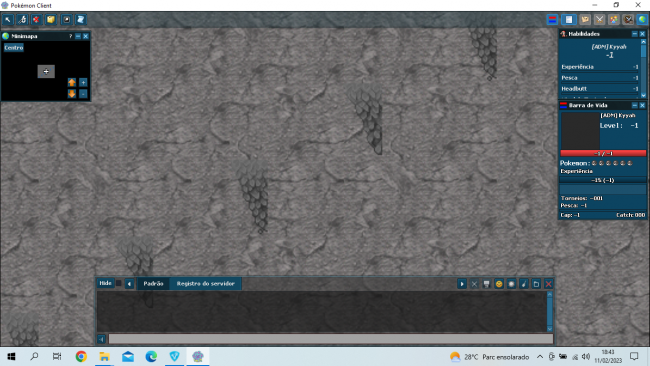Click the Pesca skill row in Habilidades
This screenshot has height=366, width=650.
coord(599,78)
